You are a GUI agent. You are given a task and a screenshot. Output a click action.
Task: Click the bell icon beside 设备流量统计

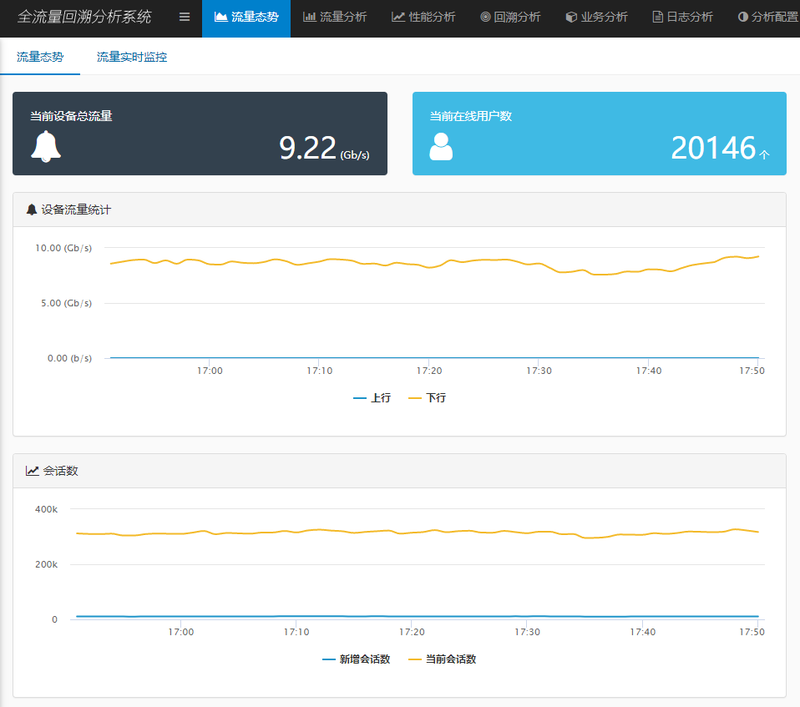click(32, 210)
